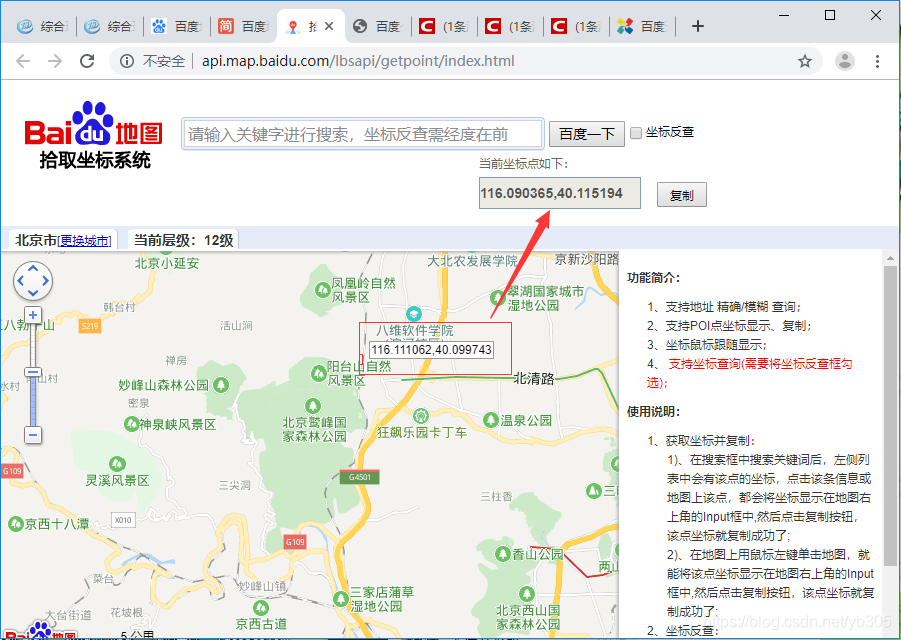
Task: Click the 更换城市 link
Action: [84, 241]
